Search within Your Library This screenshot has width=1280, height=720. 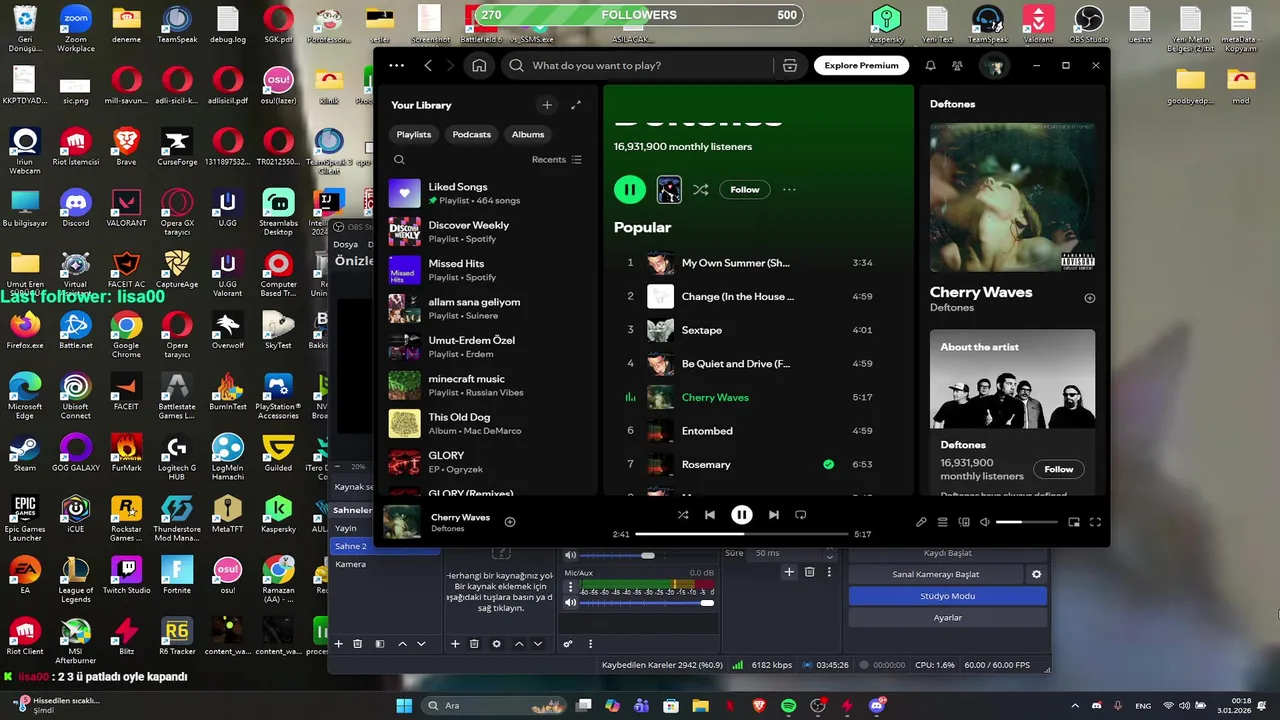tap(399, 160)
